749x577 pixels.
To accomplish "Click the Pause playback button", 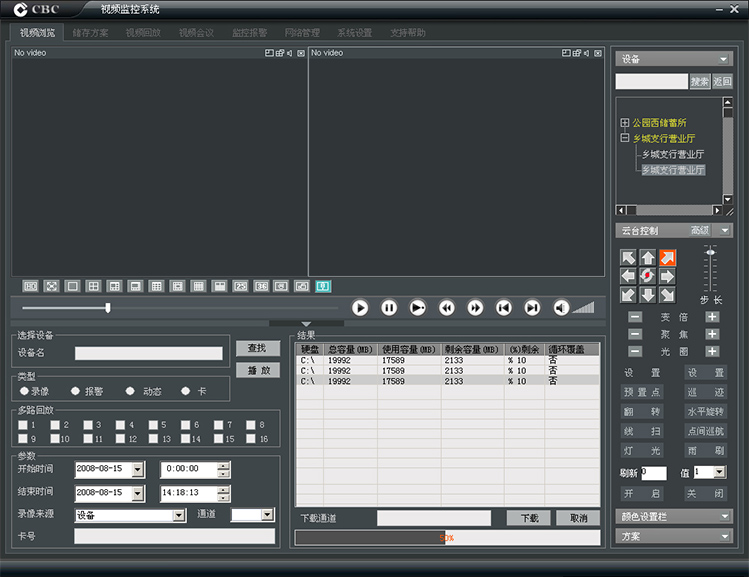I will tap(389, 308).
